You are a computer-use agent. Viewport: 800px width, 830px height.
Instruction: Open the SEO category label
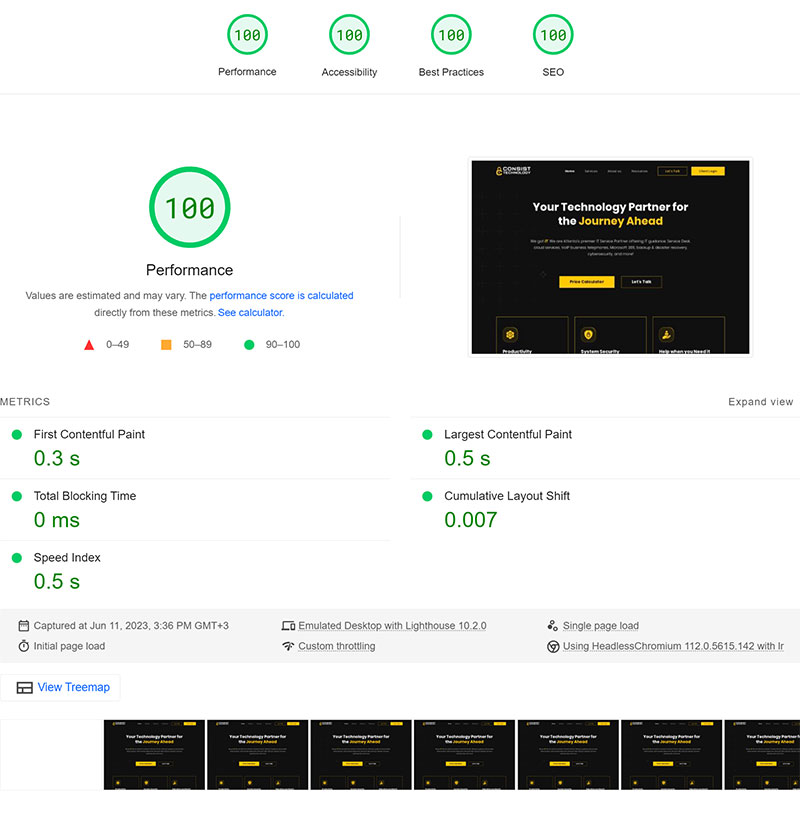coord(553,72)
